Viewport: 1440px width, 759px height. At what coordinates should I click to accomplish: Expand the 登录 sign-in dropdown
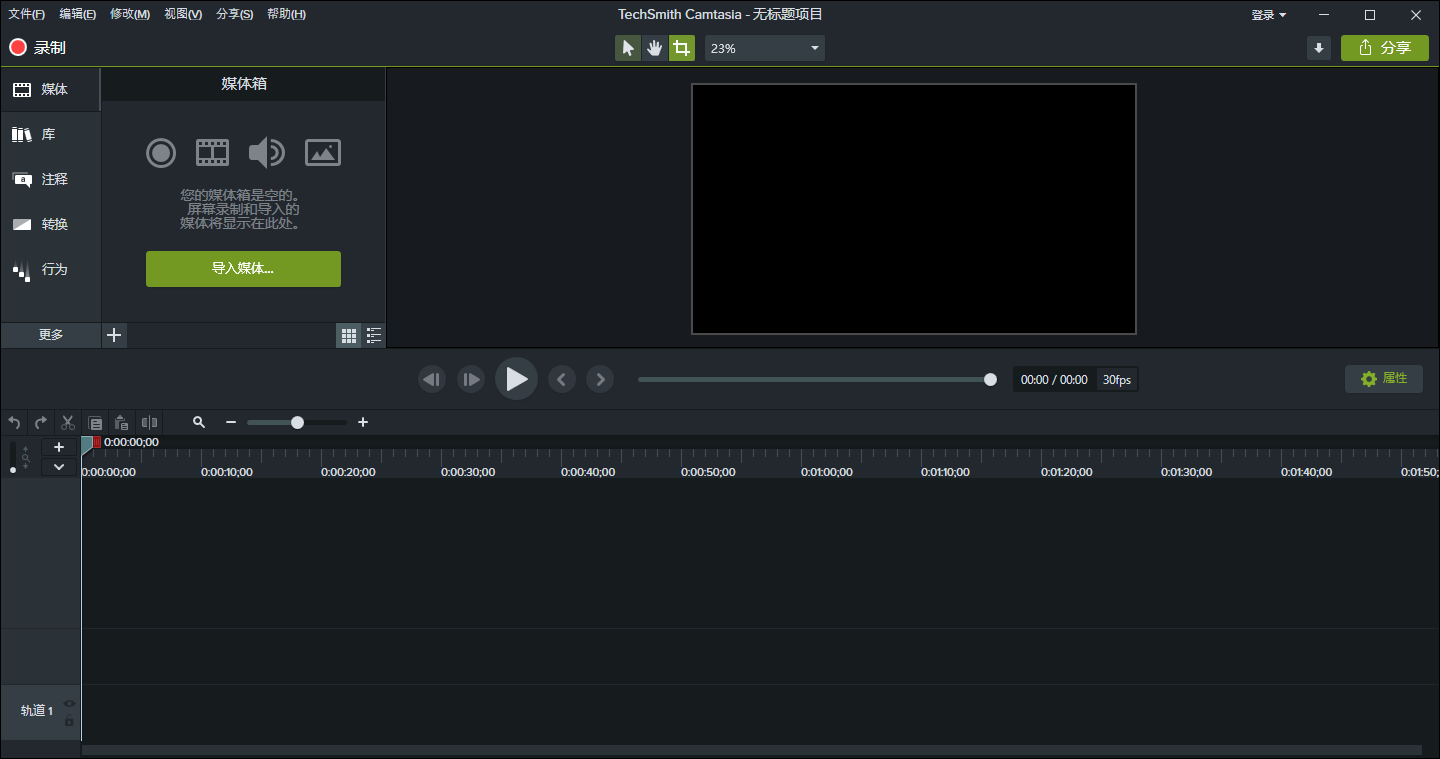(1269, 15)
